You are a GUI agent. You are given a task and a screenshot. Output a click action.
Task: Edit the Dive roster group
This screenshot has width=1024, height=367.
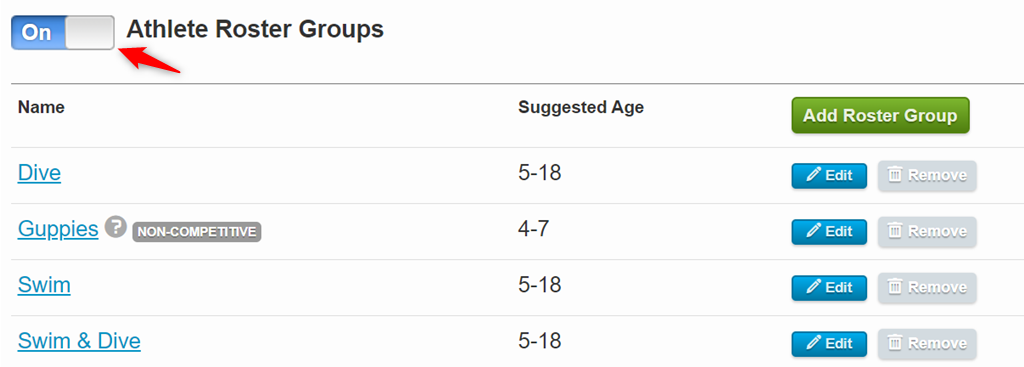829,176
